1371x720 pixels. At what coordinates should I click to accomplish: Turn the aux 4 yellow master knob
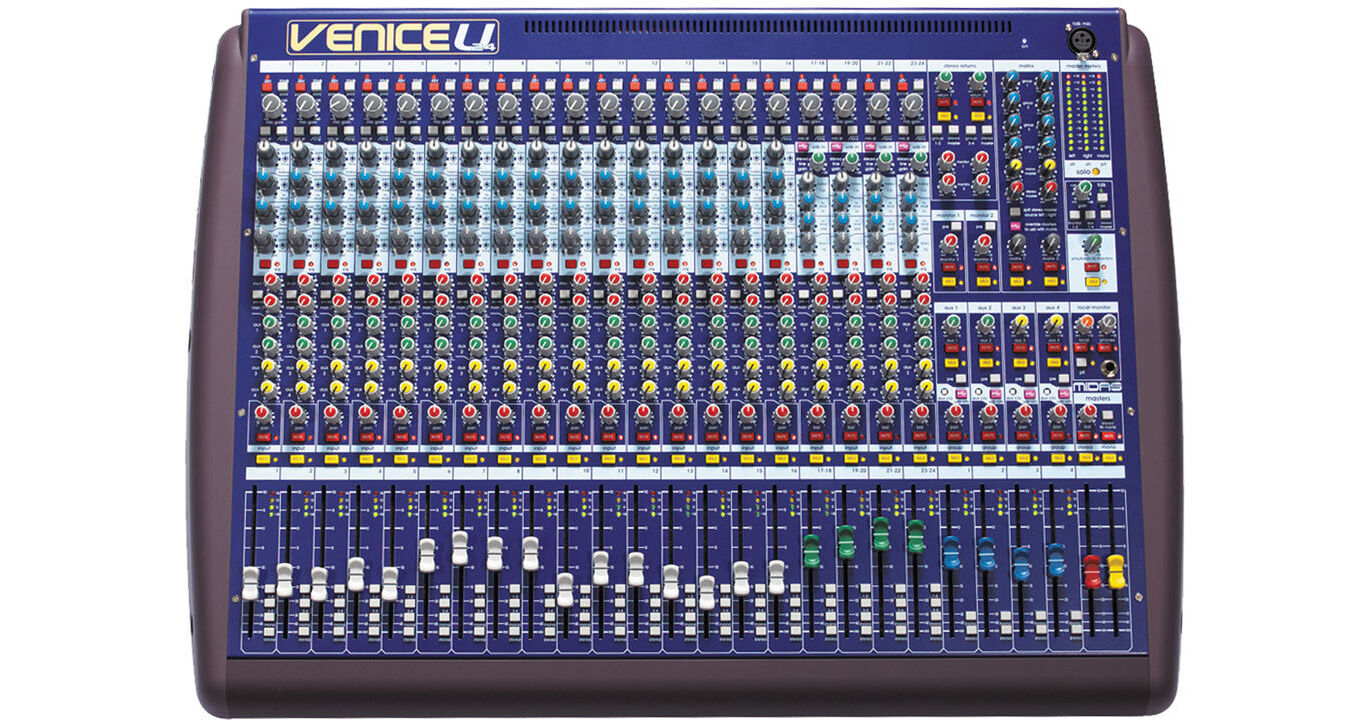click(x=1054, y=323)
